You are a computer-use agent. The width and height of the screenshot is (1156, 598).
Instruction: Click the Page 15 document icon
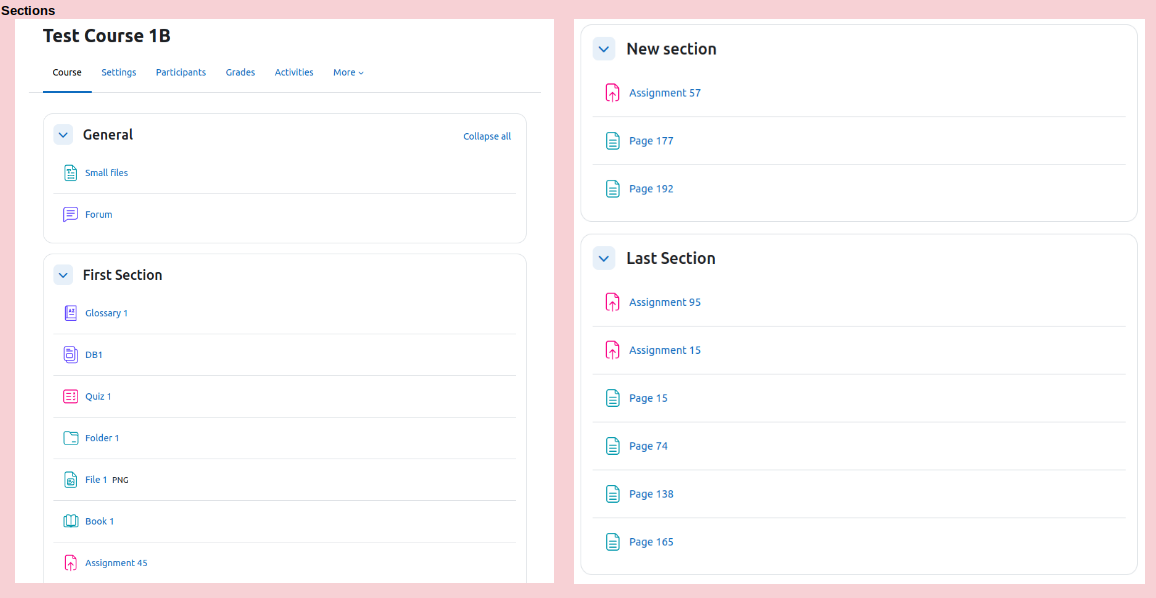[x=613, y=398]
